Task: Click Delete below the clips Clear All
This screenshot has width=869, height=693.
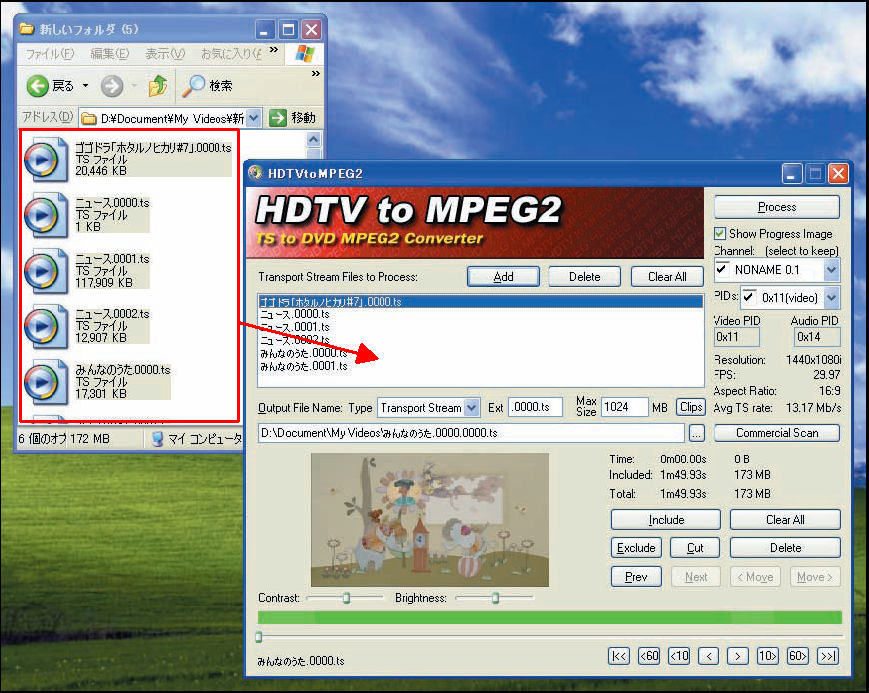Action: (x=785, y=548)
